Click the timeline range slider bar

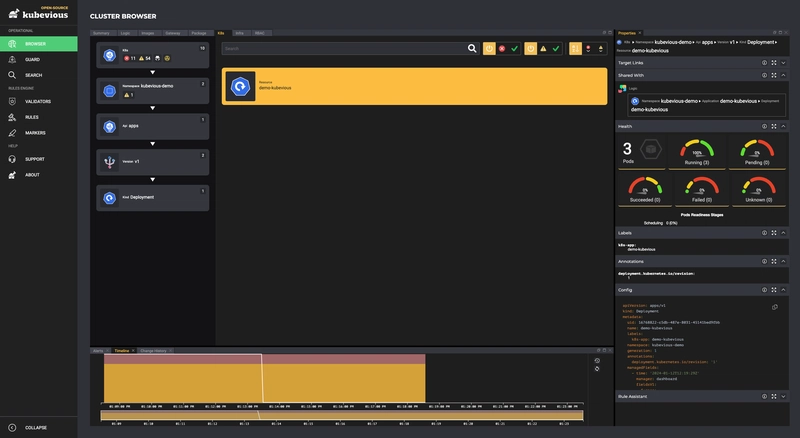[x=340, y=414]
